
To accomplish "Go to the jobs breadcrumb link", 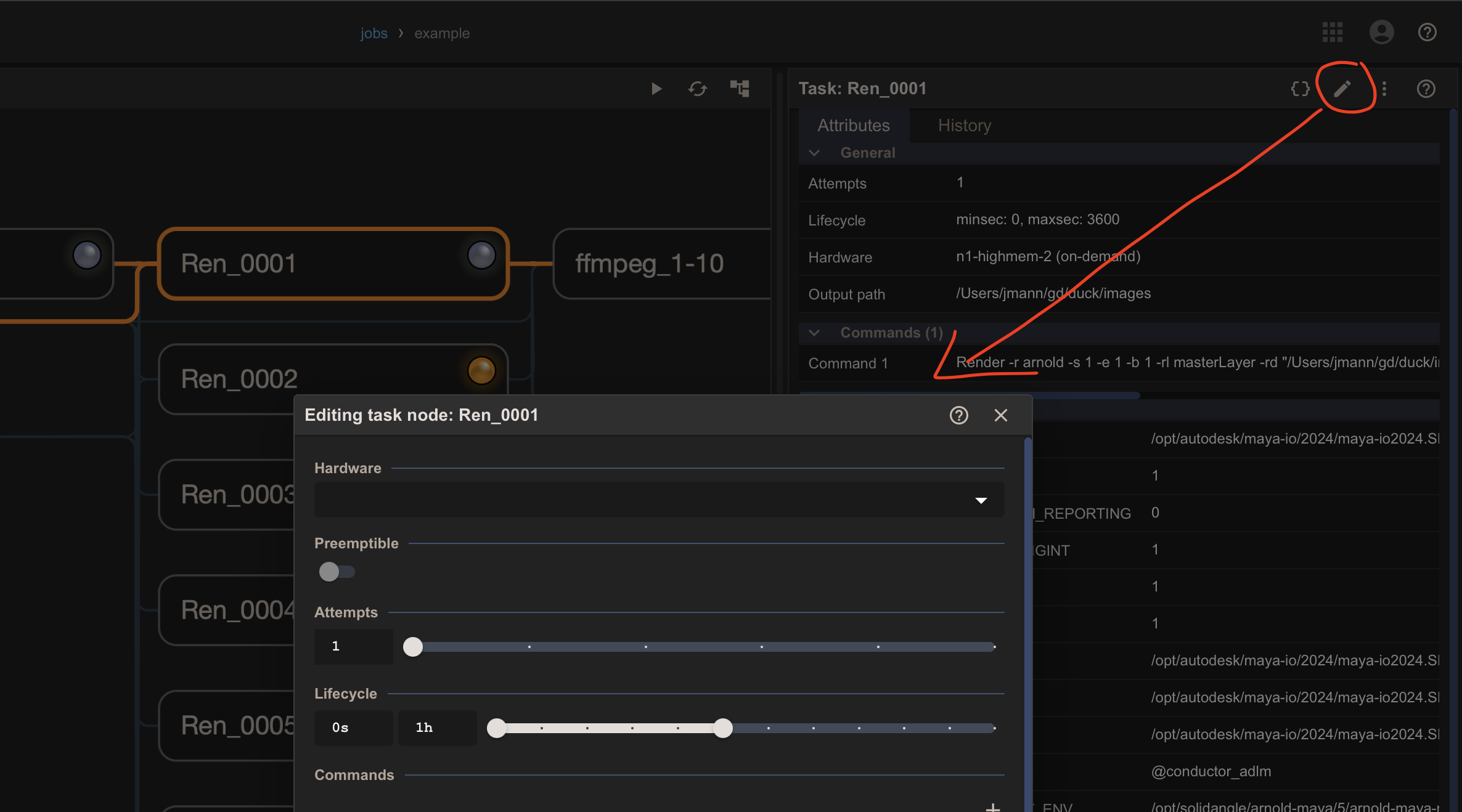I will 374,33.
